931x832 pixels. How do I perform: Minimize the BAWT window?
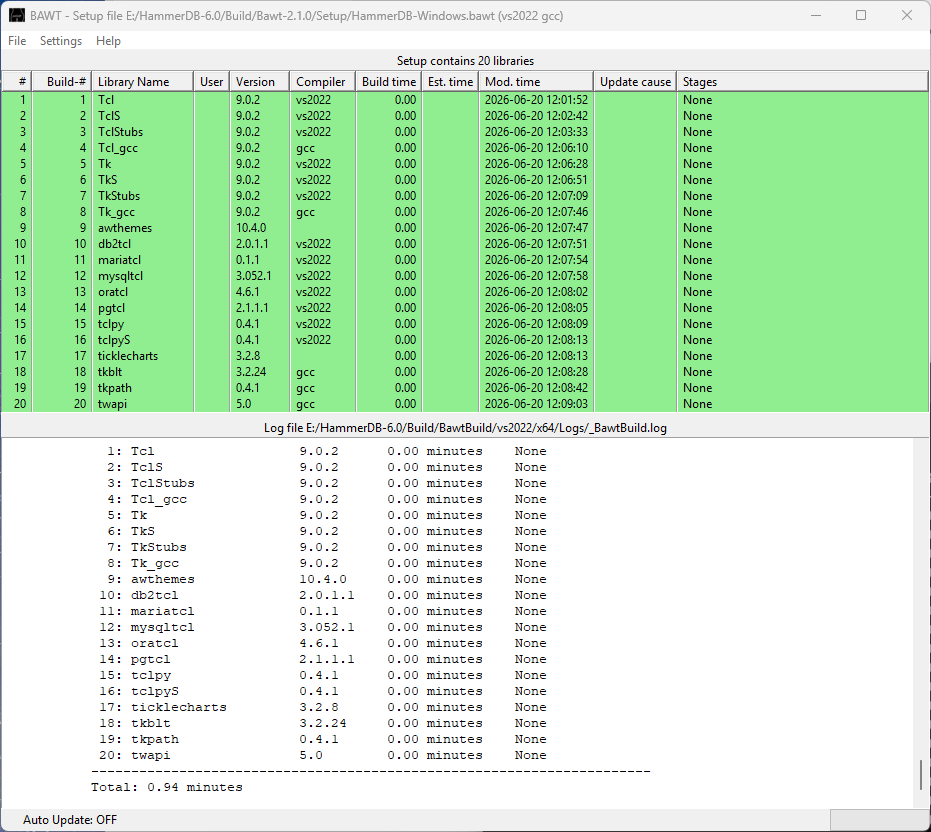[x=816, y=15]
